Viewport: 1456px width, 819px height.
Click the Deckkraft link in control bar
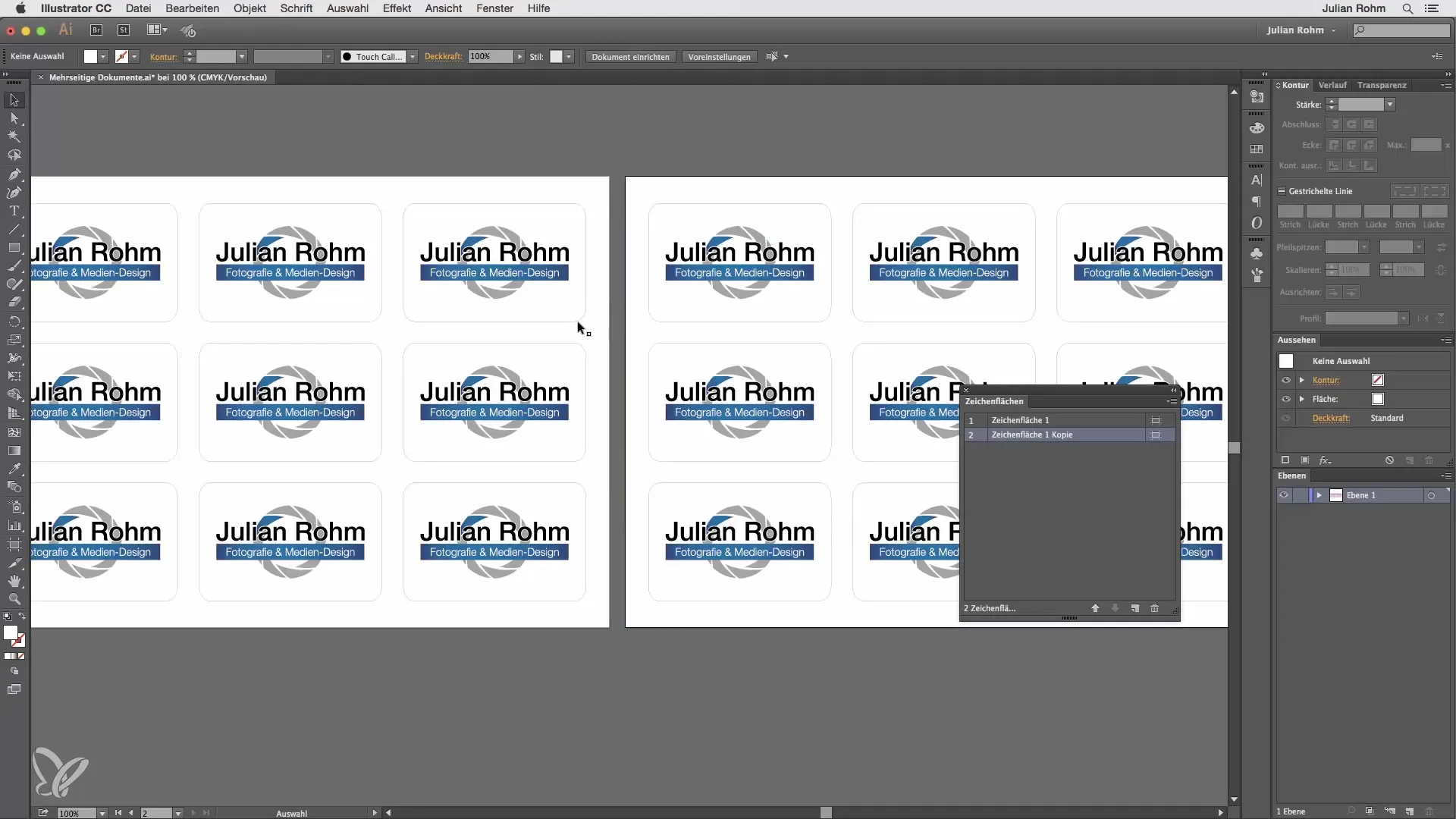tap(443, 57)
